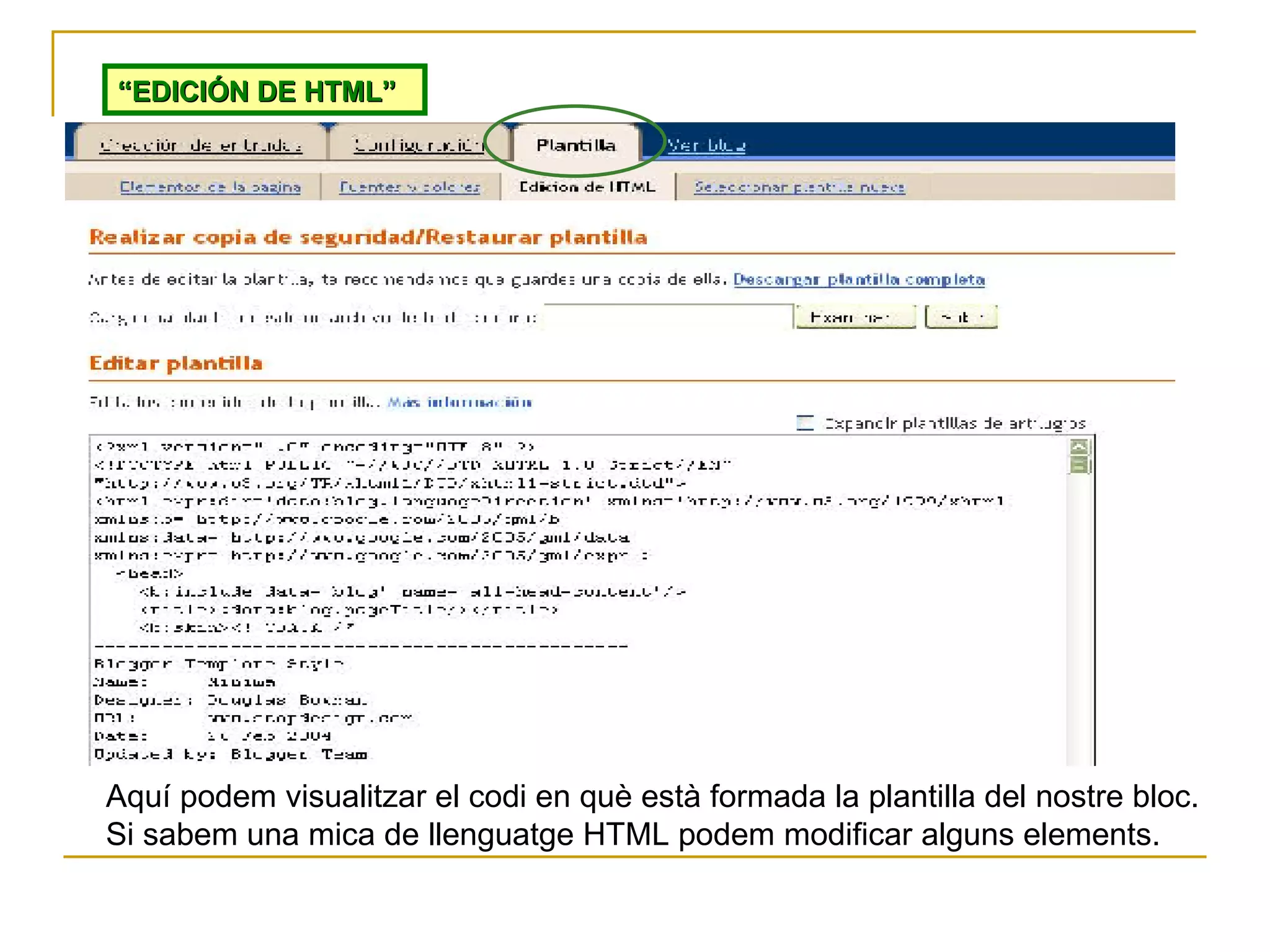Image resolution: width=1270 pixels, height=952 pixels.
Task: Click the Examinar browse button
Action: [856, 317]
